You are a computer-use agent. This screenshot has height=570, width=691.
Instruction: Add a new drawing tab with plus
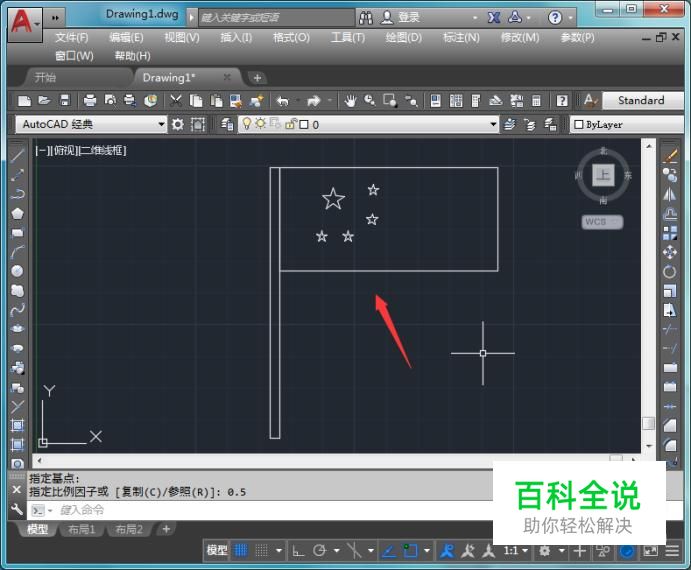click(257, 78)
